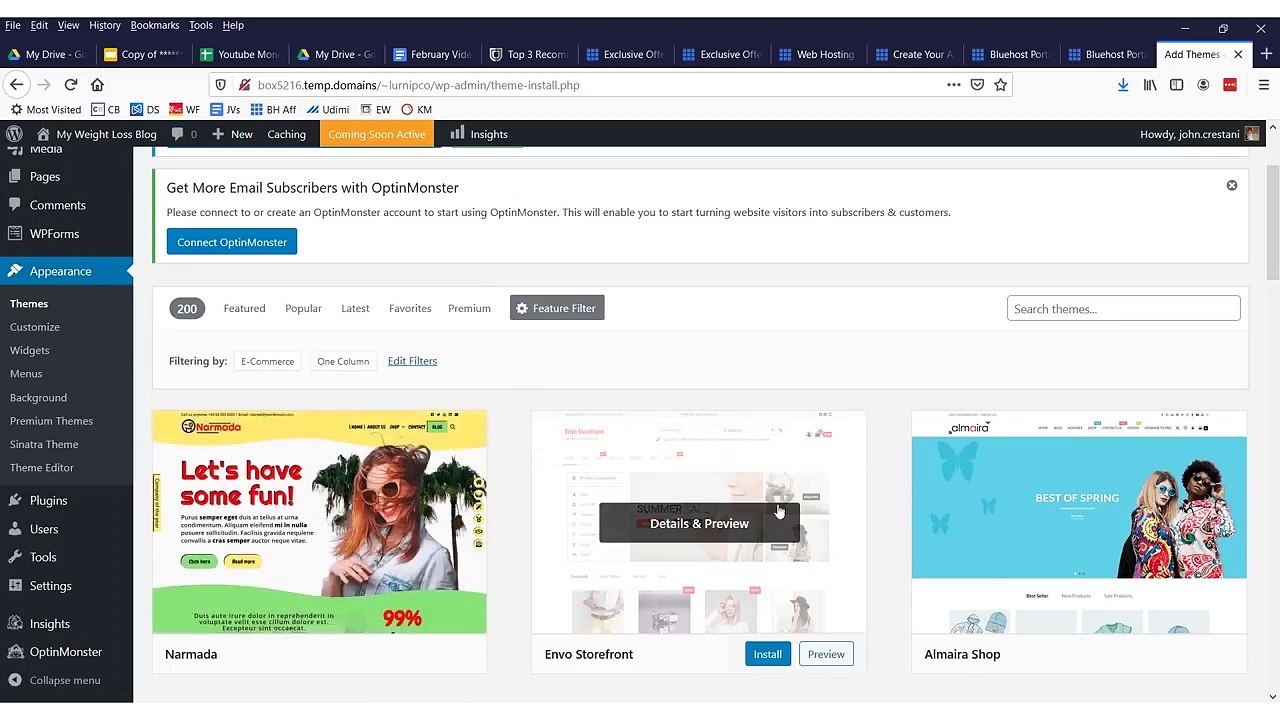Open Insights in the admin bar

pos(479,134)
